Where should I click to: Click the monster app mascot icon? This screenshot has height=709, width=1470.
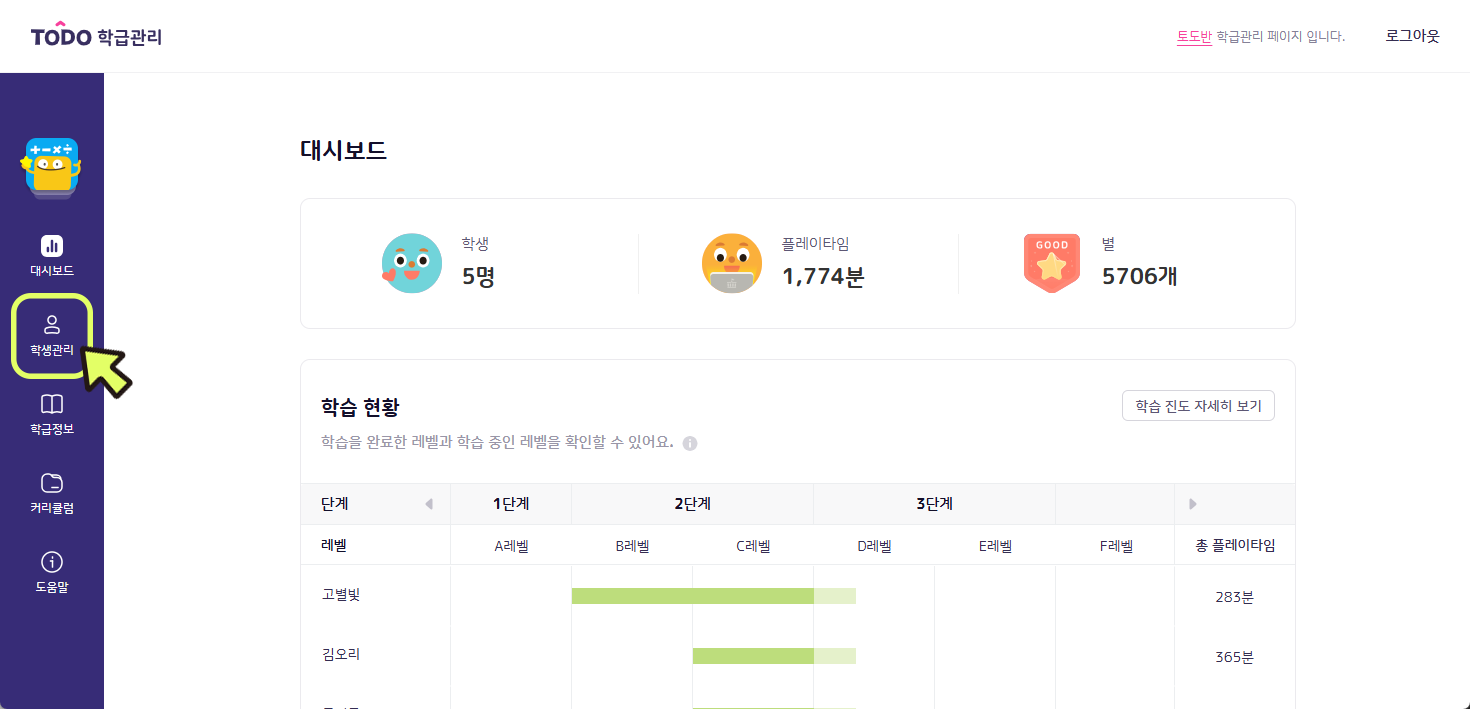[x=51, y=167]
